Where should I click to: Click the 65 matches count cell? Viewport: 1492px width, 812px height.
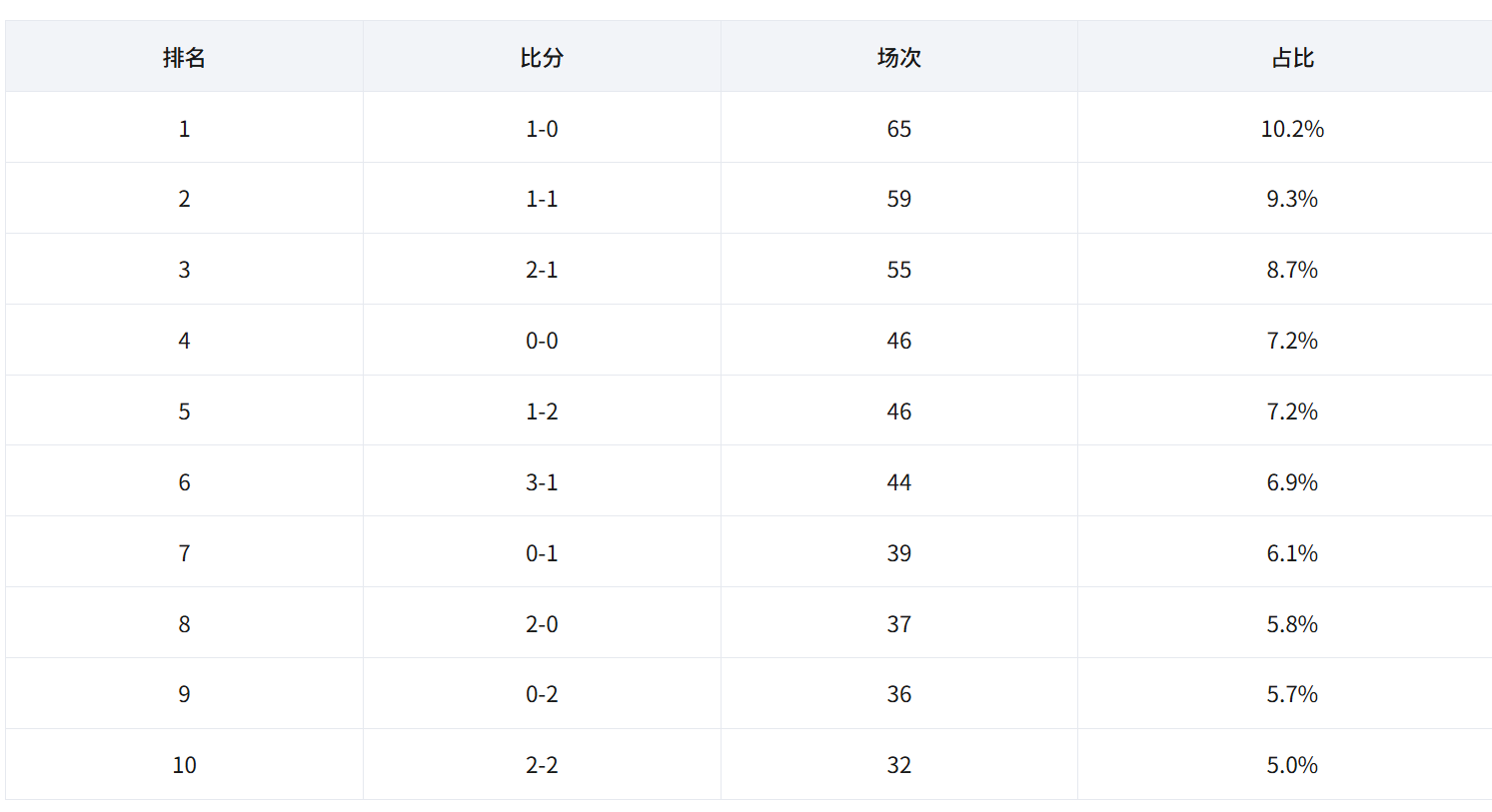coord(899,128)
